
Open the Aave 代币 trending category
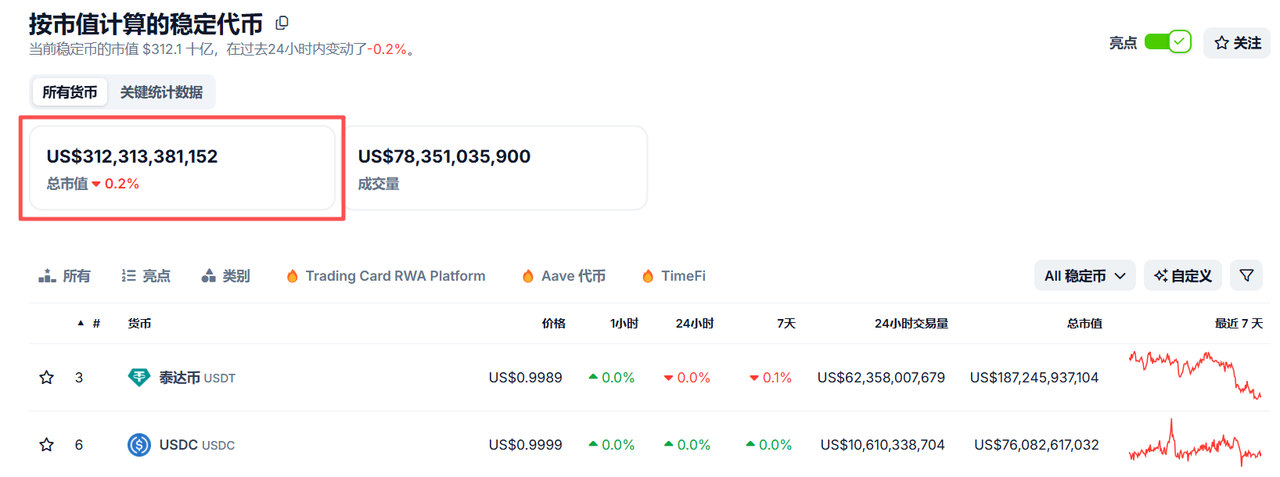click(x=563, y=276)
